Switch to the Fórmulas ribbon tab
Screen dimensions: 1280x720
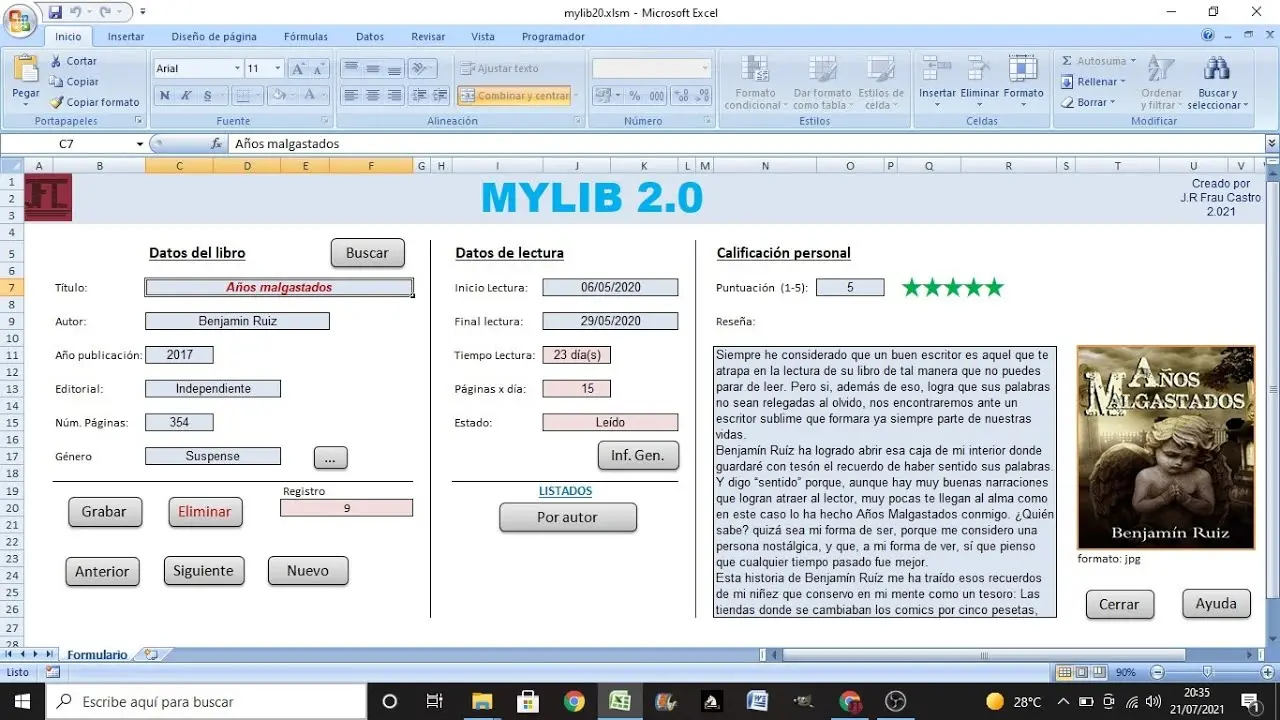305,37
